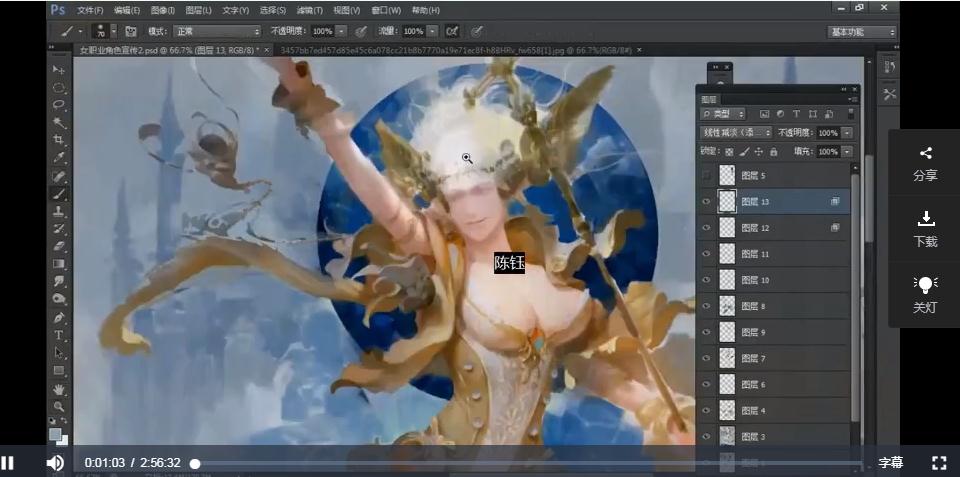The image size is (960, 477).
Task: Open 文件(F) menu
Action: tap(90, 10)
